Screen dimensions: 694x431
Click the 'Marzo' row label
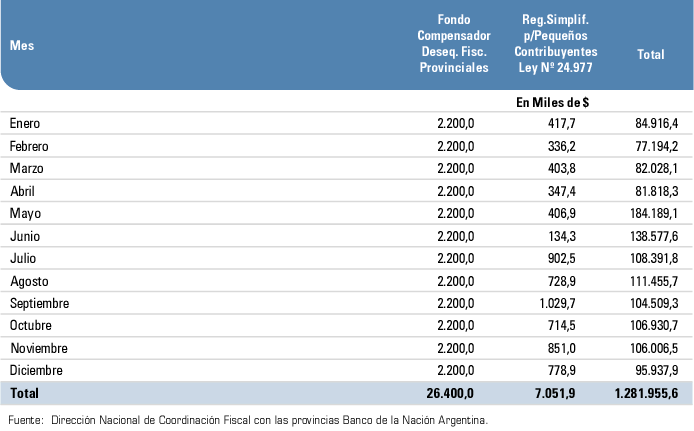click(x=26, y=168)
